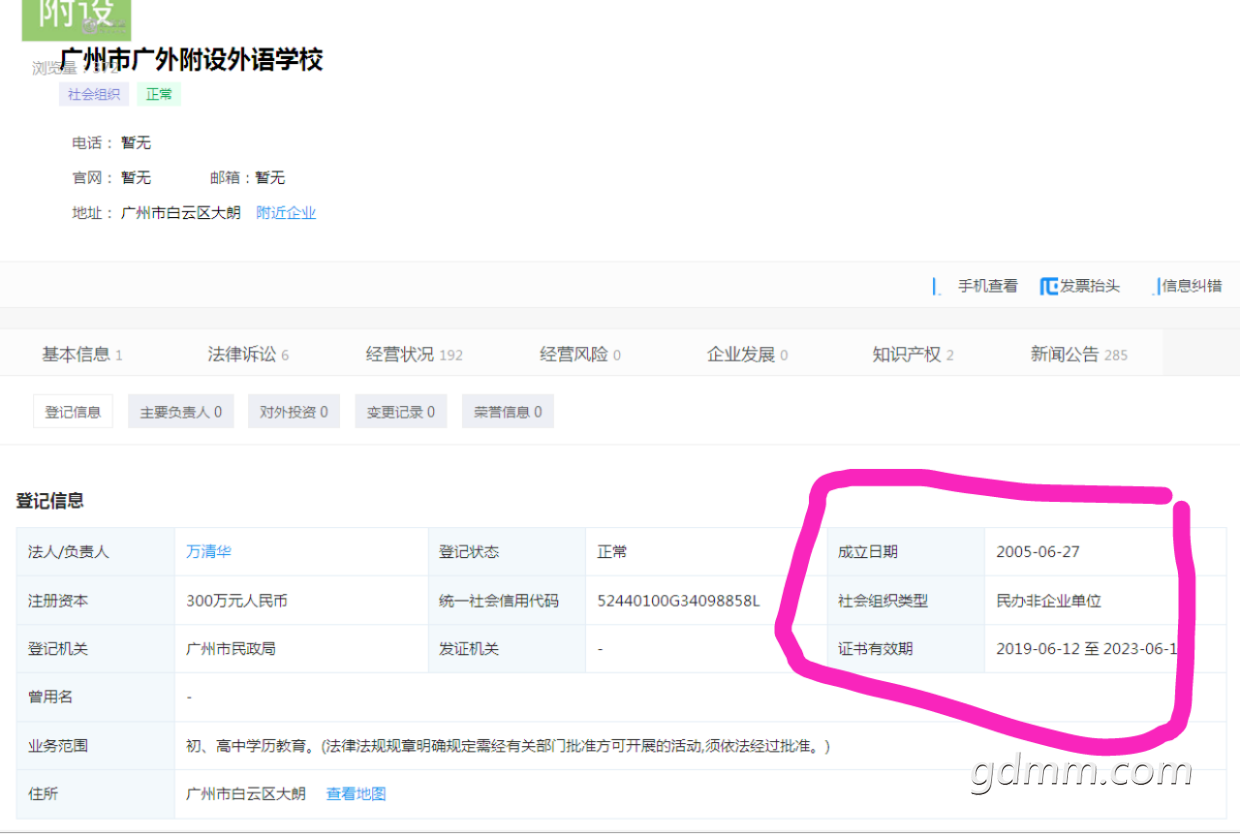This screenshot has height=834, width=1240.
Task: Click the 正常 value in the 登记状态 row
Action: [x=612, y=552]
